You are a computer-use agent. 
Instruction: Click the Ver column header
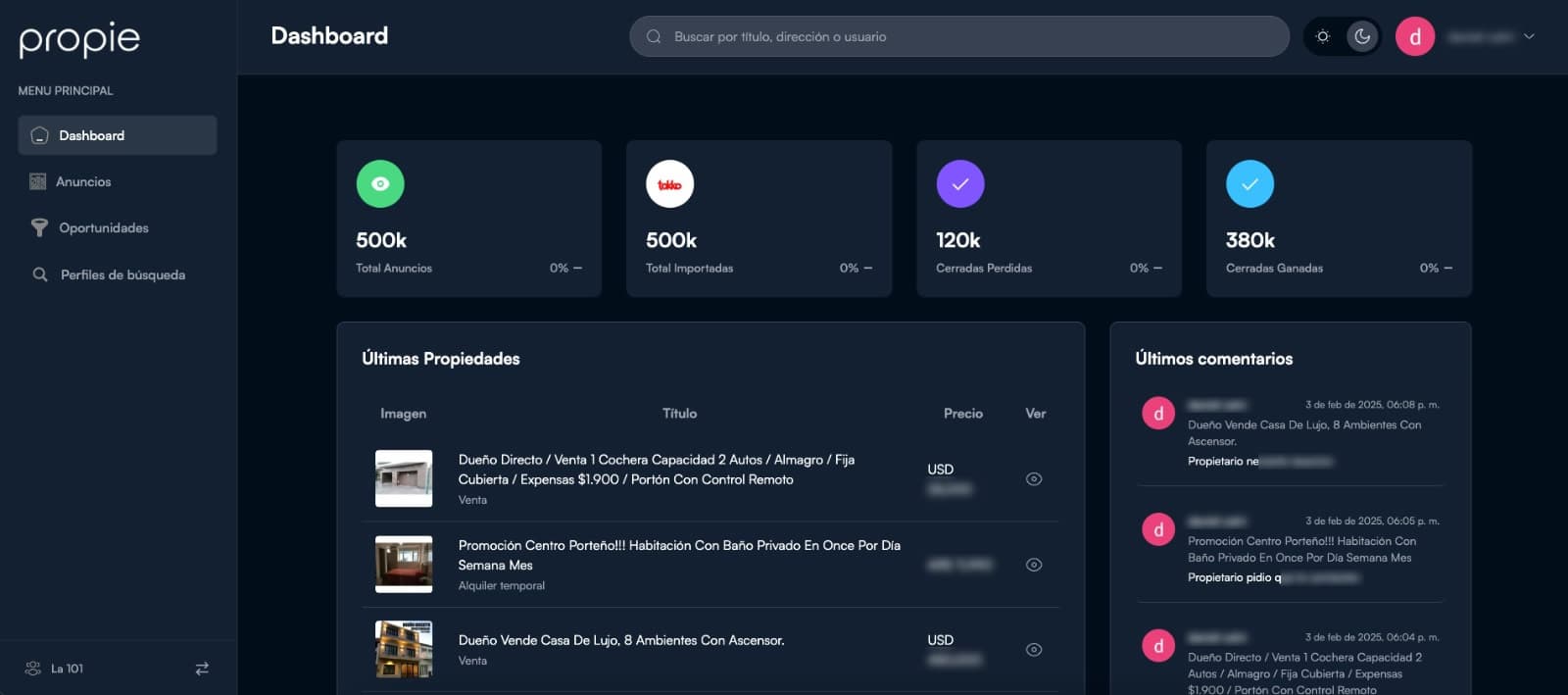click(1036, 414)
